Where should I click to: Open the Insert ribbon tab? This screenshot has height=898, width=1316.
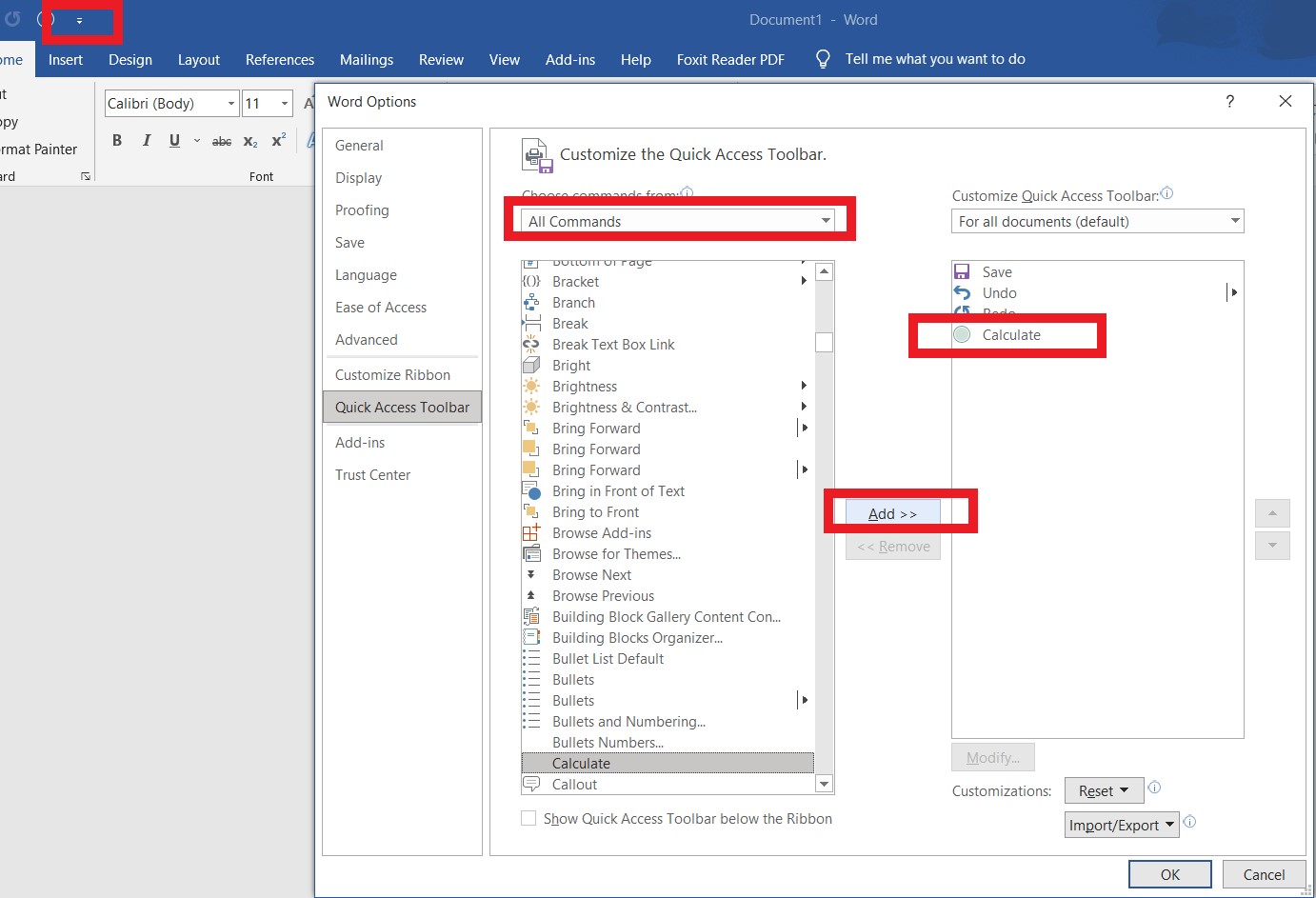click(x=66, y=59)
